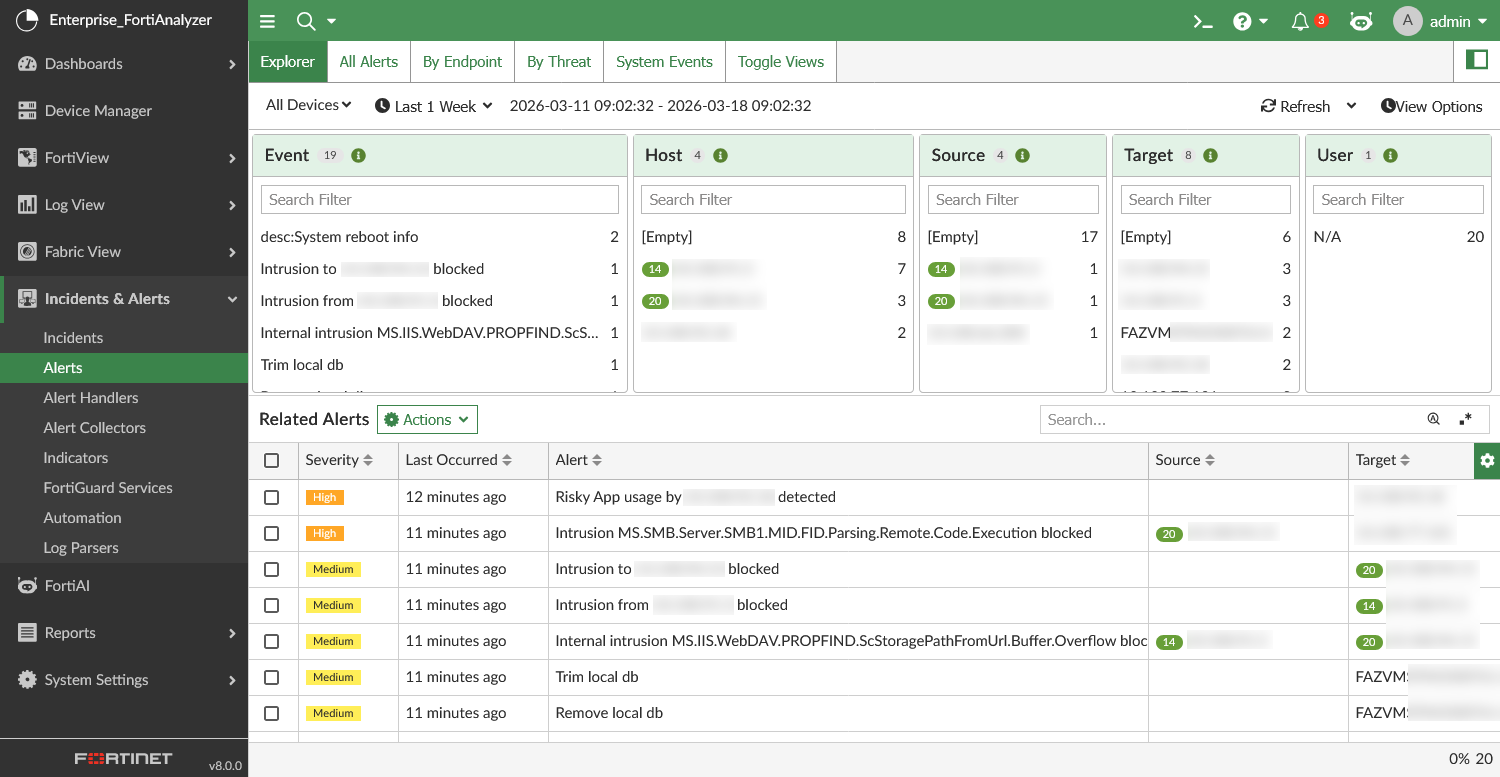The width and height of the screenshot is (1500, 777).
Task: Check the Risky App usage alert checkbox
Action: click(x=271, y=497)
